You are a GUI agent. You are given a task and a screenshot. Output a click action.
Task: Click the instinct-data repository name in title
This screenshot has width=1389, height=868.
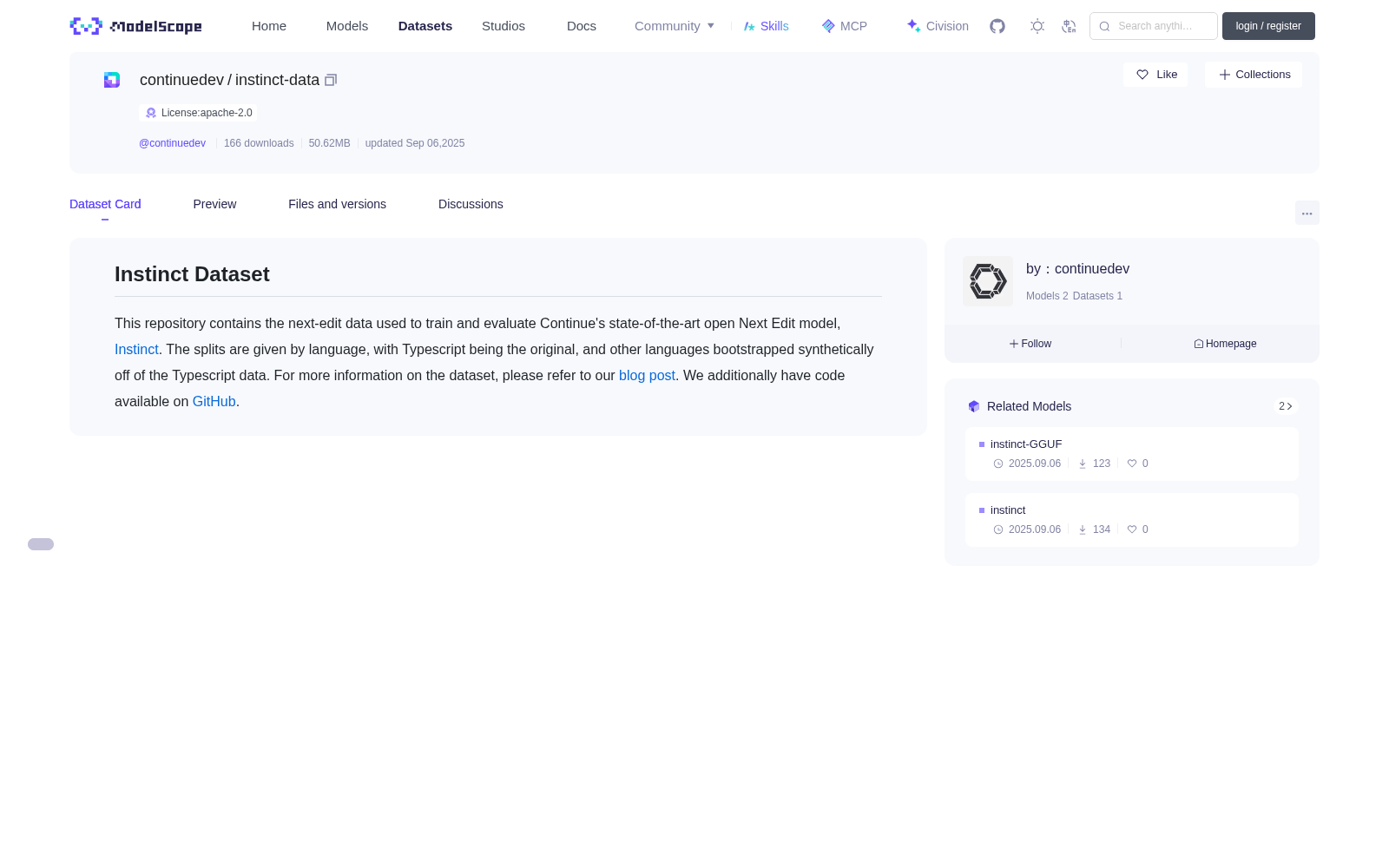point(277,80)
